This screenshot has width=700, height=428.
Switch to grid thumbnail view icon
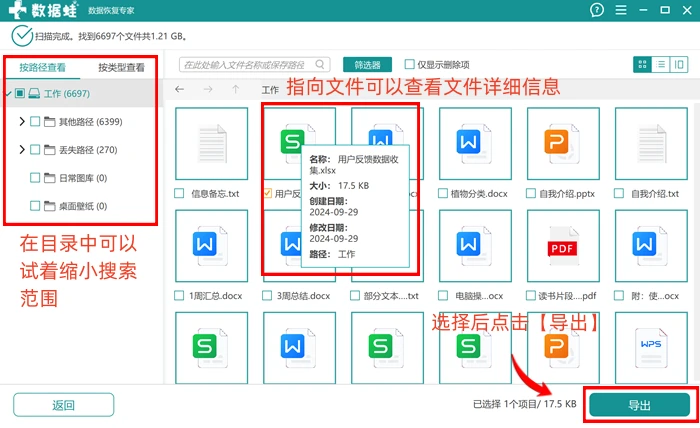tap(642, 65)
